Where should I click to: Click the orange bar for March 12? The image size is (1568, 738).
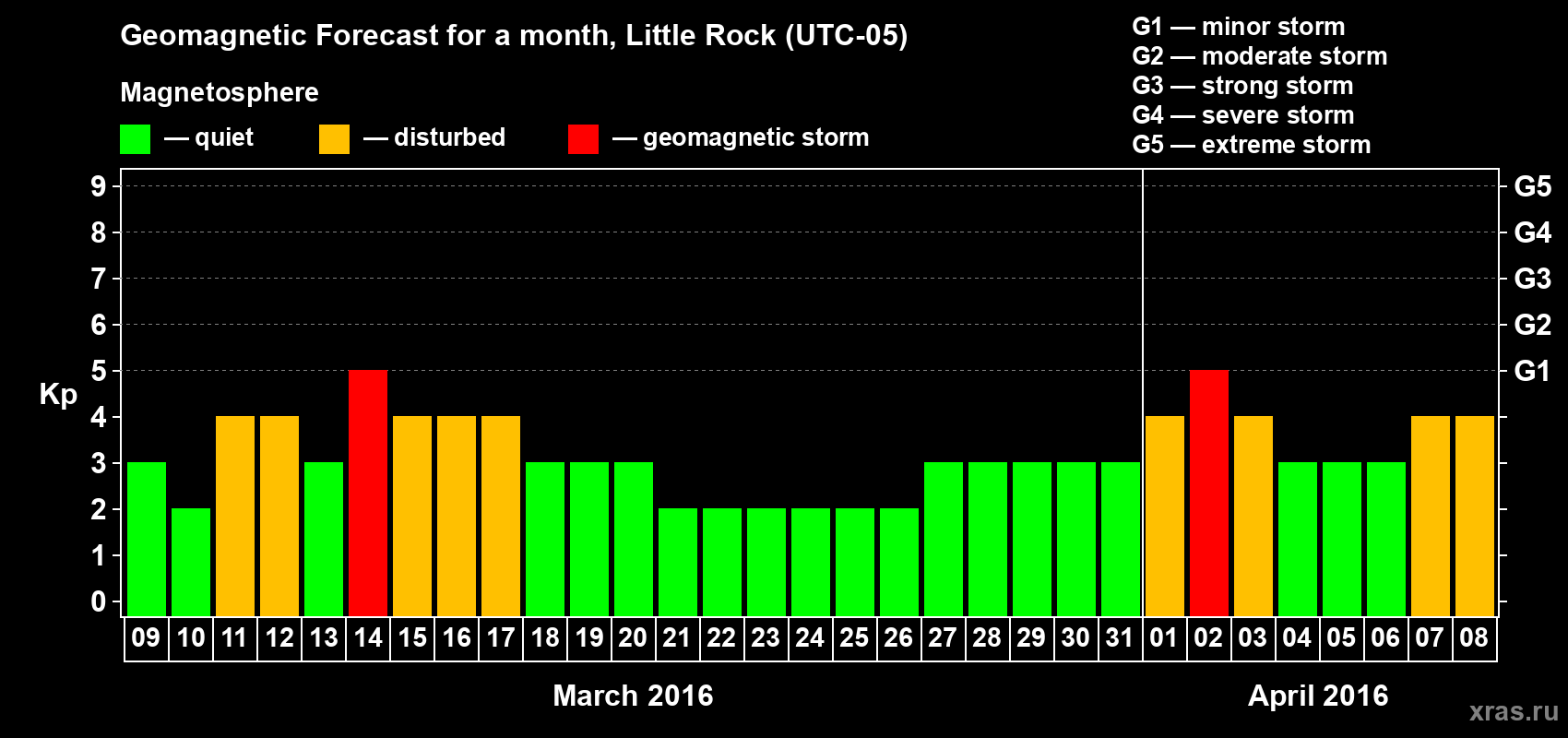(x=279, y=517)
